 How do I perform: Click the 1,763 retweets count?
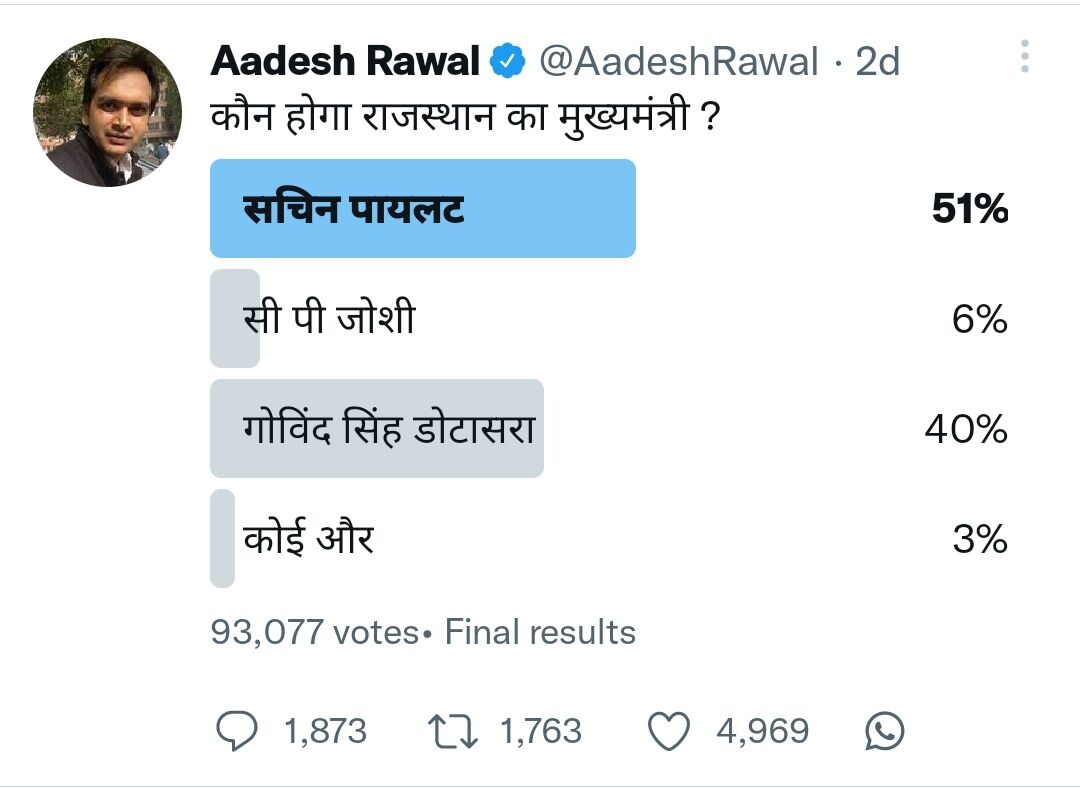pos(540,731)
